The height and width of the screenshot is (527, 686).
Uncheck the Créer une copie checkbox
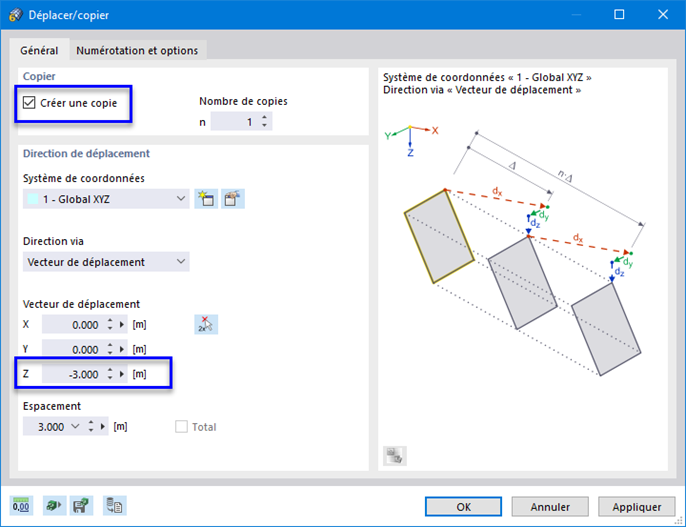click(29, 103)
